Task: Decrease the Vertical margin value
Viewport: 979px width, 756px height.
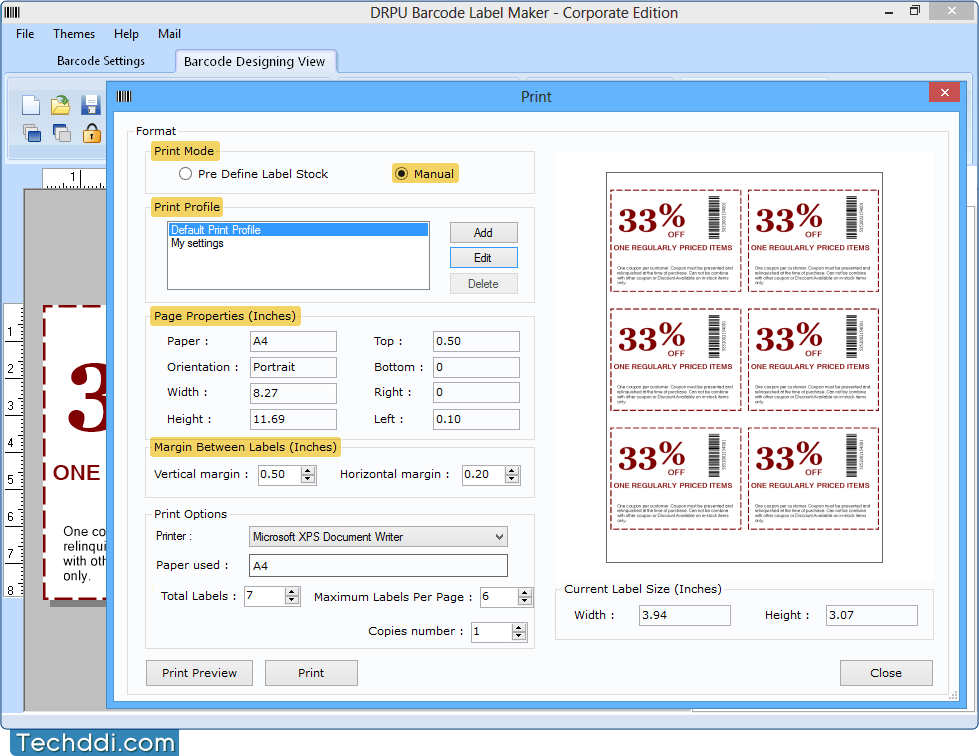Action: (308, 479)
